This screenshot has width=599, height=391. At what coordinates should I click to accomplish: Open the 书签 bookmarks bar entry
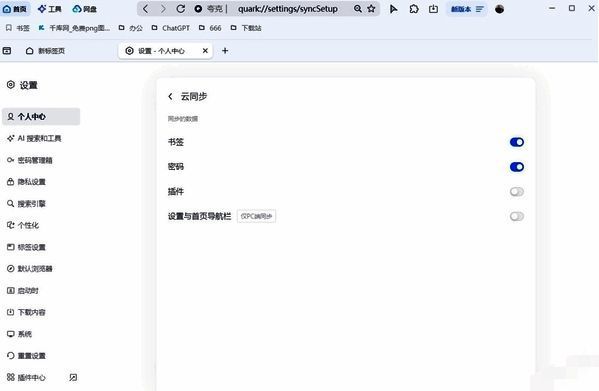pos(18,28)
